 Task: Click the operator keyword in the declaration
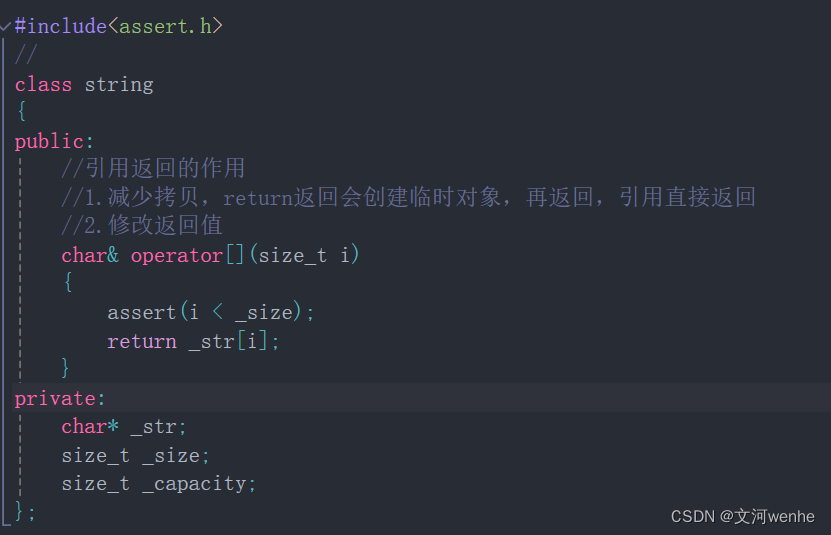point(177,255)
